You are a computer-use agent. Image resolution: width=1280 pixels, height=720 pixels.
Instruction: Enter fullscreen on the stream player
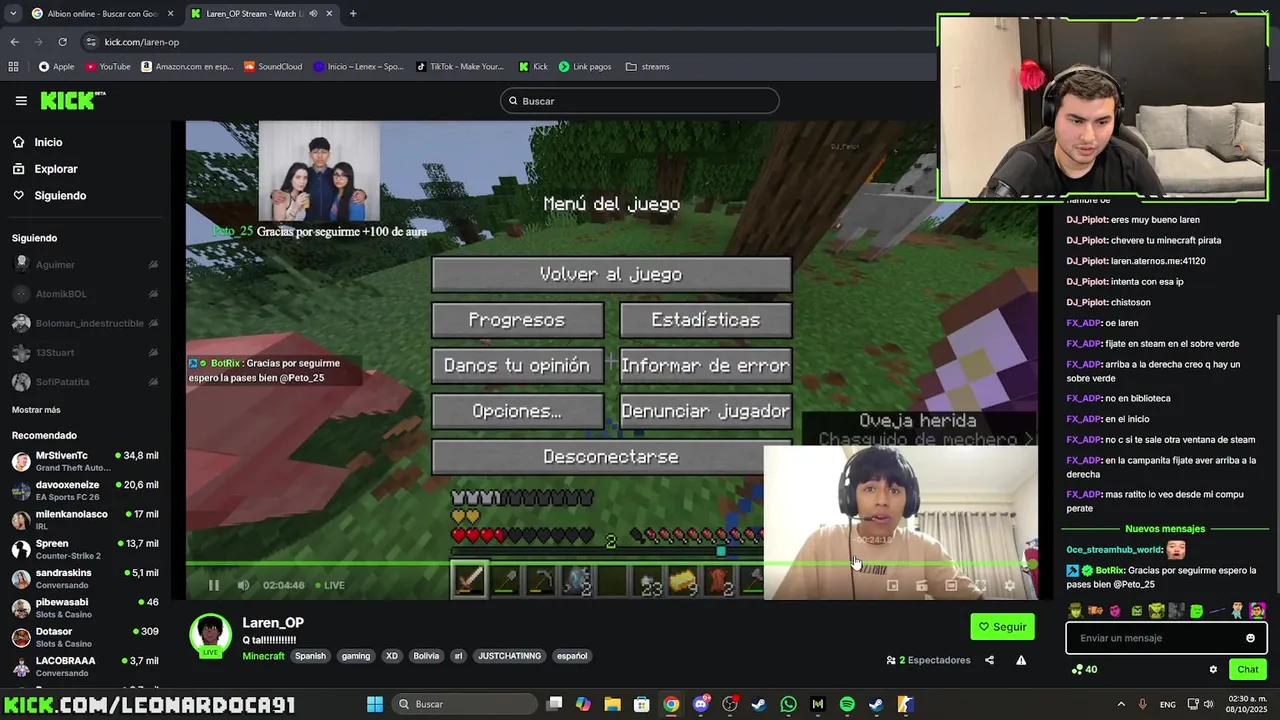pyautogui.click(x=980, y=586)
